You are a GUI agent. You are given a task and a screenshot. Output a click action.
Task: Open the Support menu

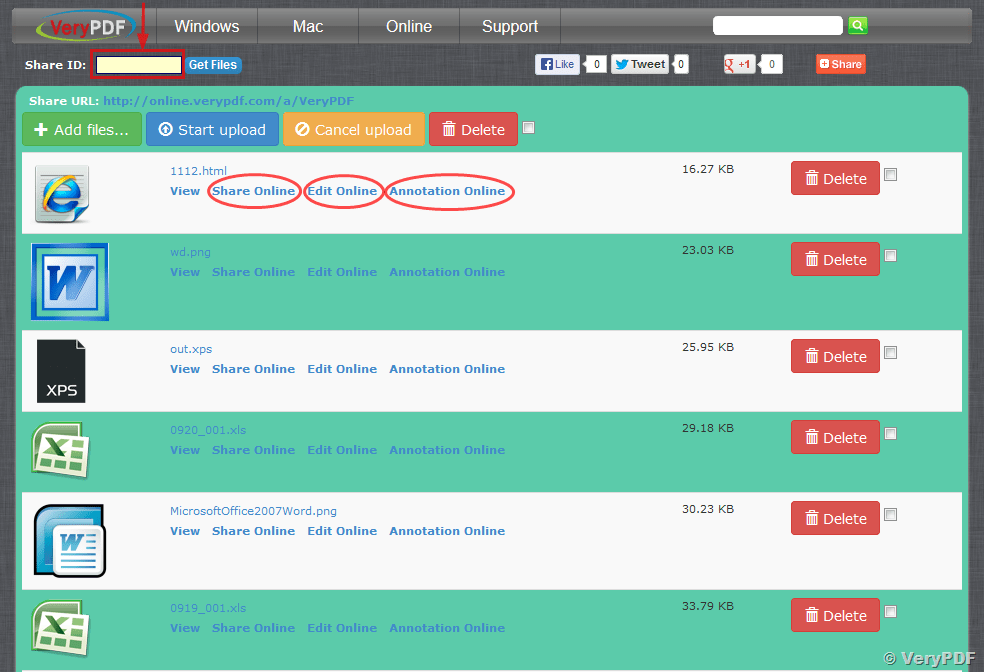click(509, 27)
